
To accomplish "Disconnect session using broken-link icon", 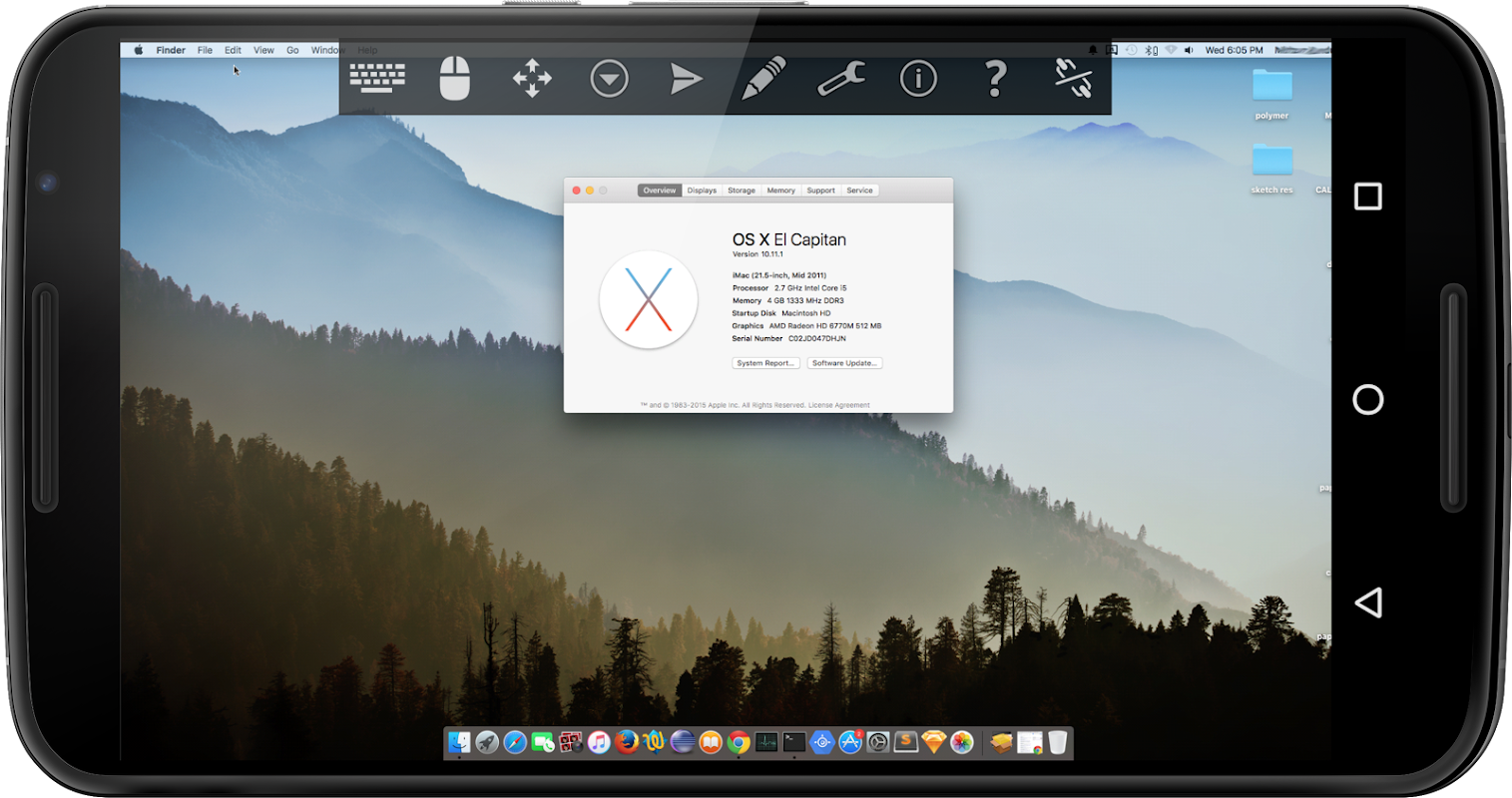I will point(1073,78).
